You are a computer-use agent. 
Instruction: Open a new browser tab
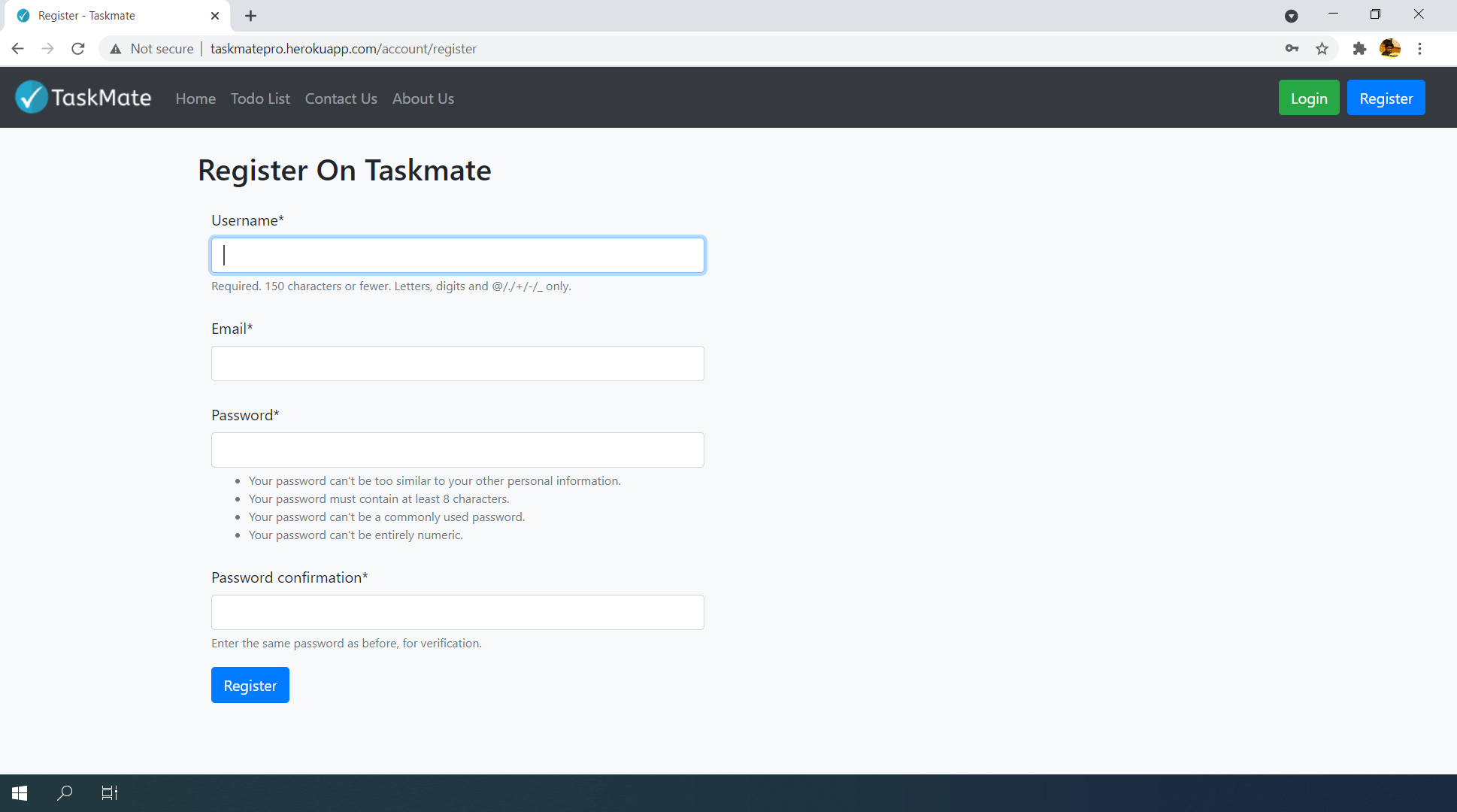(x=250, y=15)
